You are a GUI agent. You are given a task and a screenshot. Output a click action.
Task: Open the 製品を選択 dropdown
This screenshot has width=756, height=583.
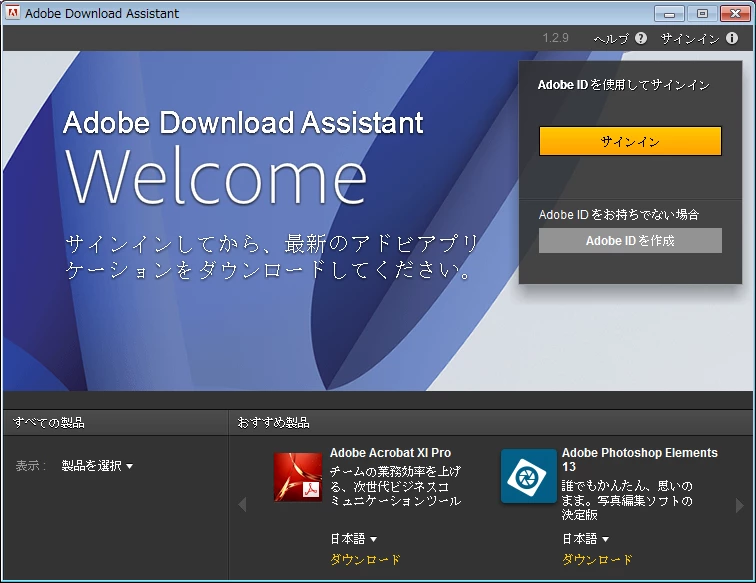97,466
